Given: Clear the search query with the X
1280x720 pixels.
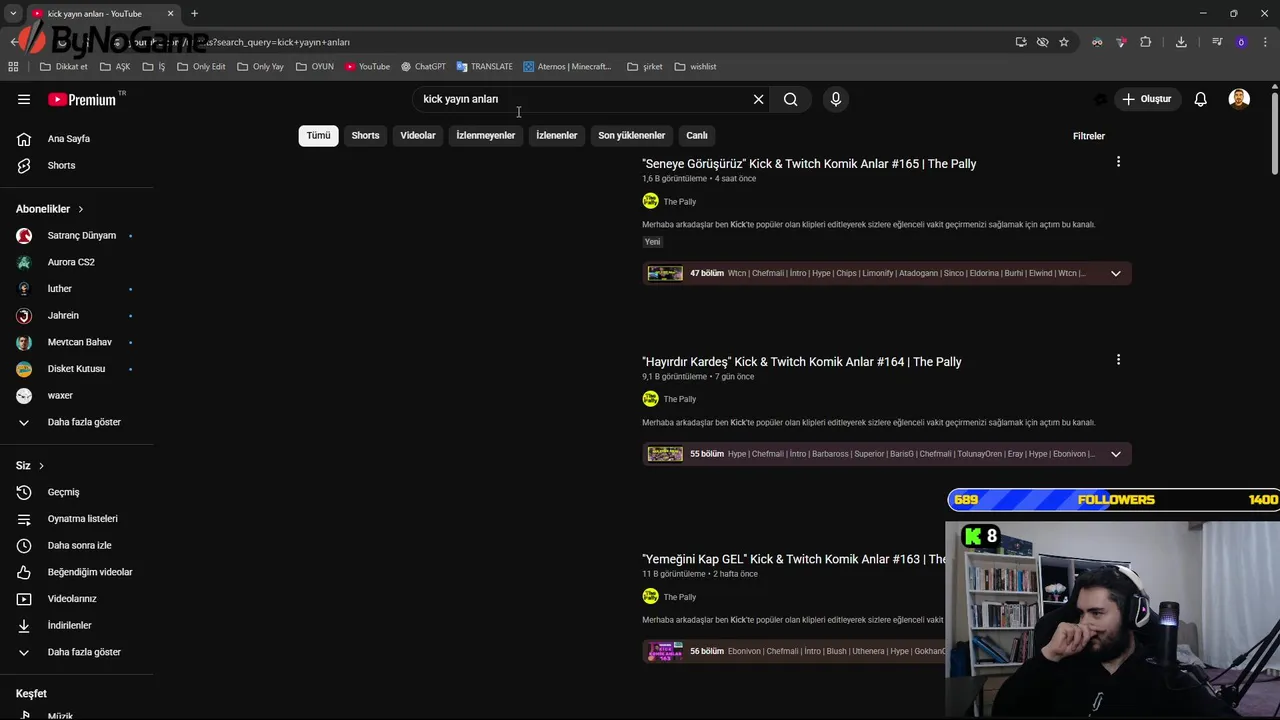Looking at the screenshot, I should point(758,99).
